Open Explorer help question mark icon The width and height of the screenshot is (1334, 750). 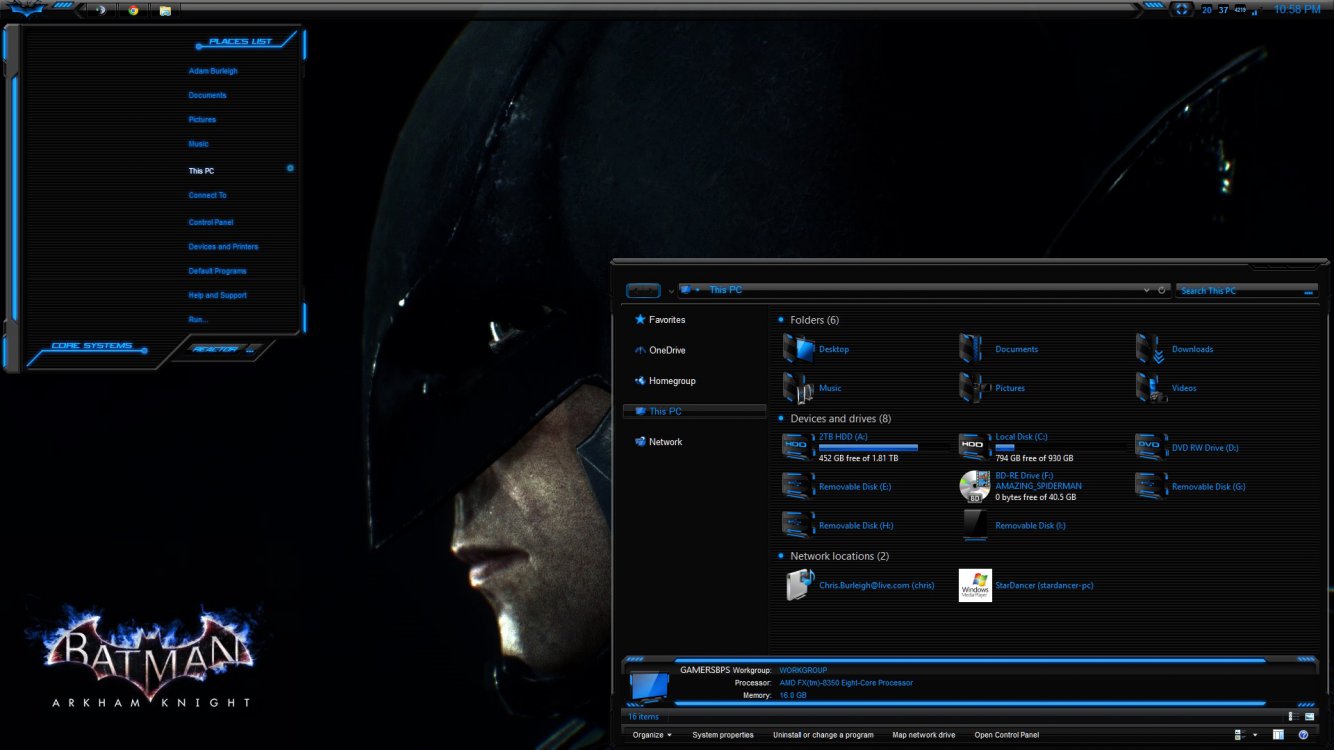(x=1303, y=735)
